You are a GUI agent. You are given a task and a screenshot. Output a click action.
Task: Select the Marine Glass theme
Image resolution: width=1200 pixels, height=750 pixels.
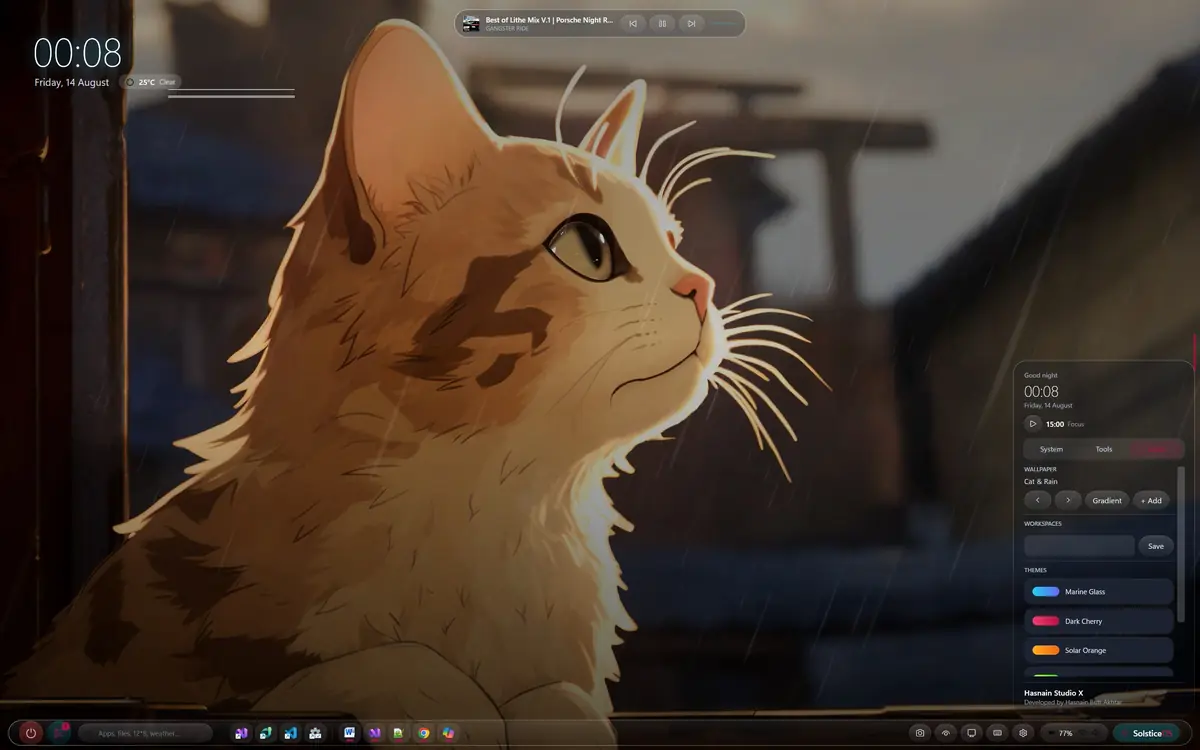[x=1099, y=592]
